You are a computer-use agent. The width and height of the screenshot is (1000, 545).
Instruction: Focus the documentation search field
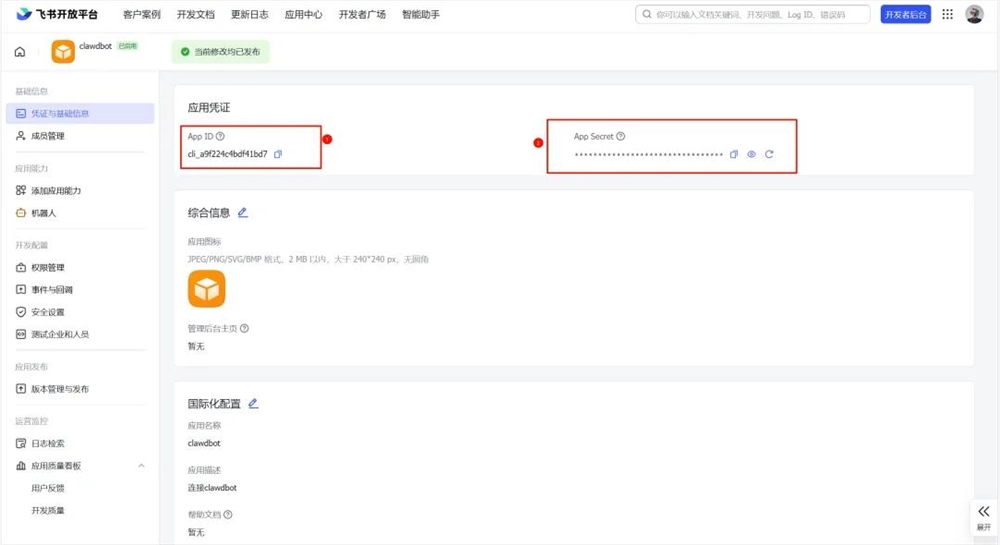[753, 14]
